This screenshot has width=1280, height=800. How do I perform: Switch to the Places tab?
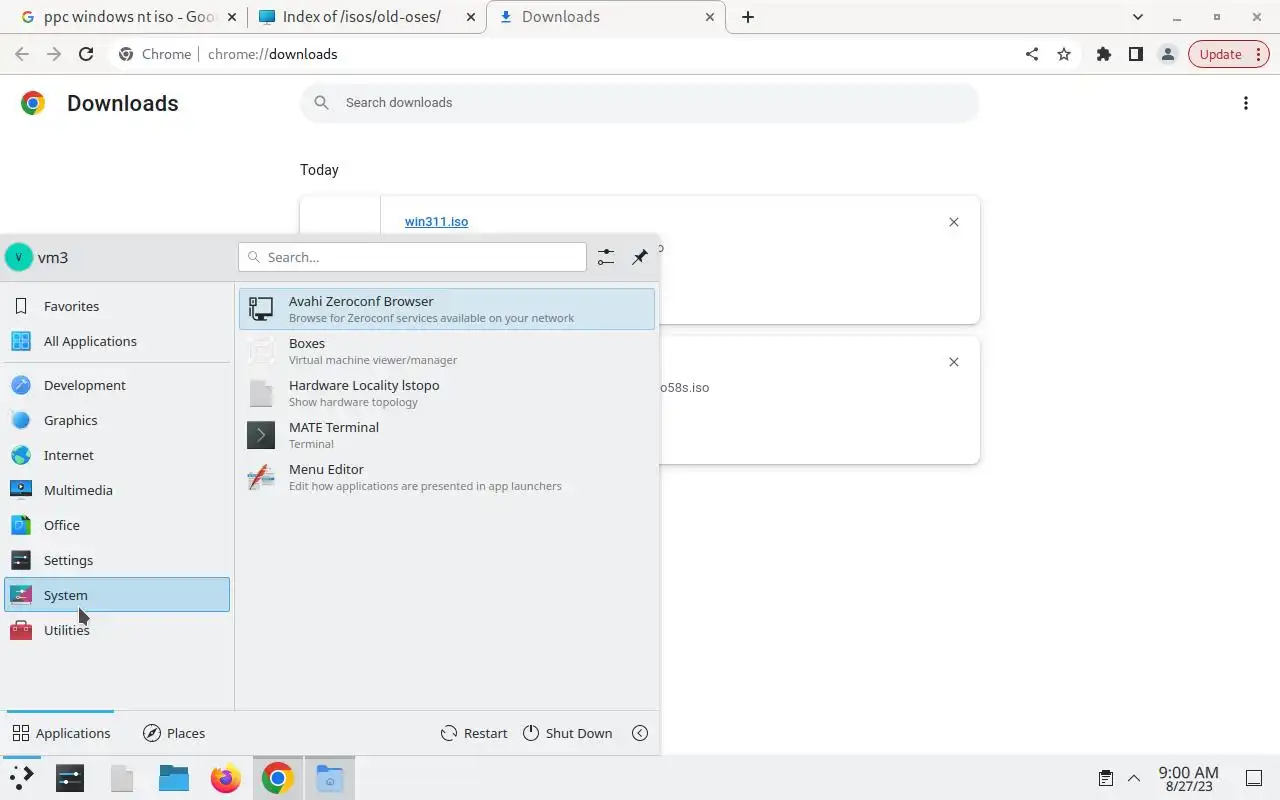pos(174,733)
